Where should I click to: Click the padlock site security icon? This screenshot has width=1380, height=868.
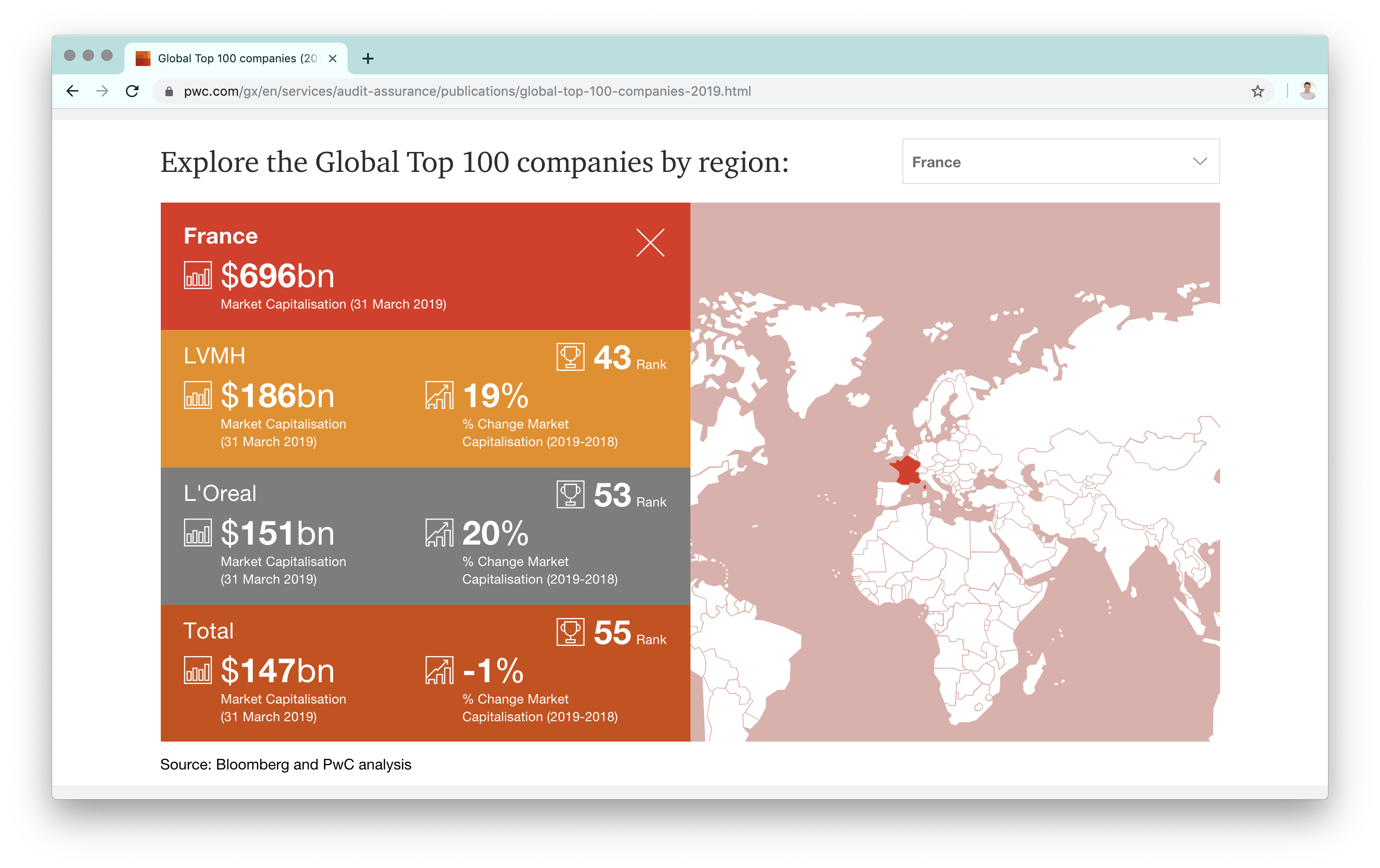pyautogui.click(x=169, y=92)
